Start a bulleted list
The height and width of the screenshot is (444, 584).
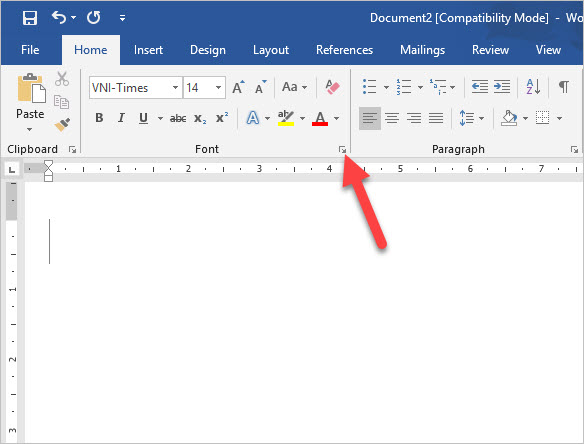tap(369, 87)
